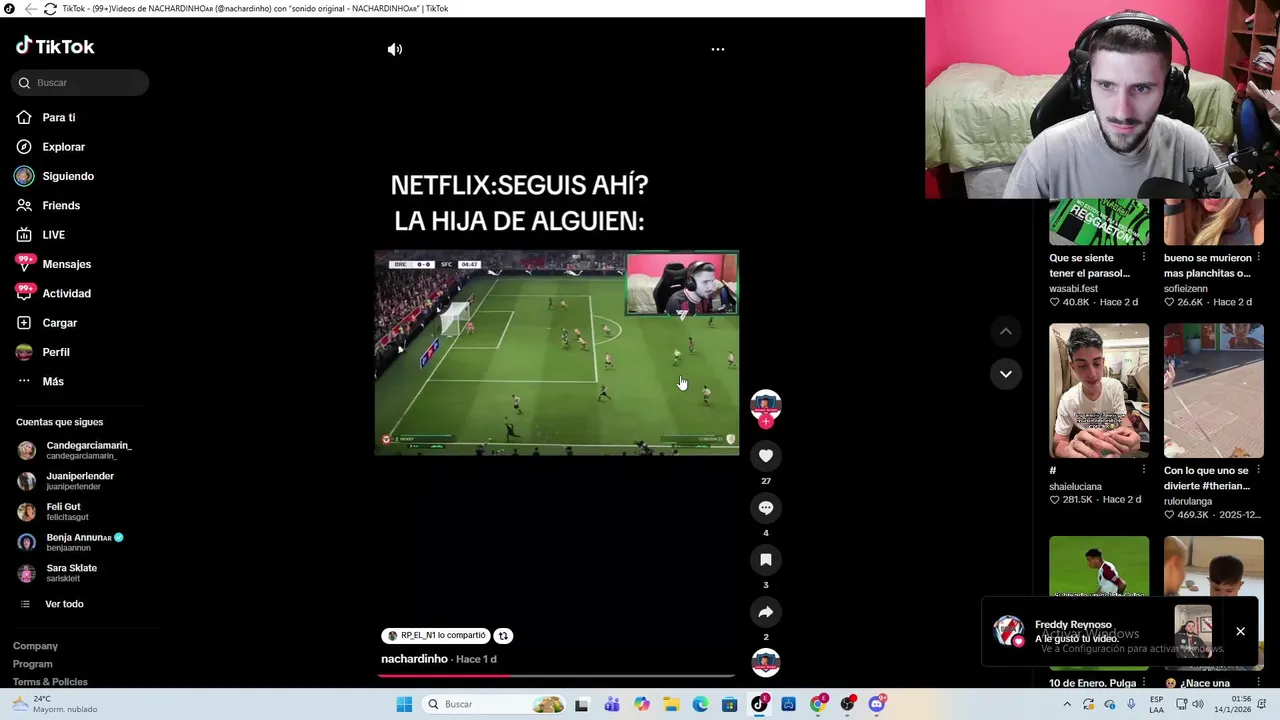
Task: Open Copilot from the taskbar
Action: point(642,704)
